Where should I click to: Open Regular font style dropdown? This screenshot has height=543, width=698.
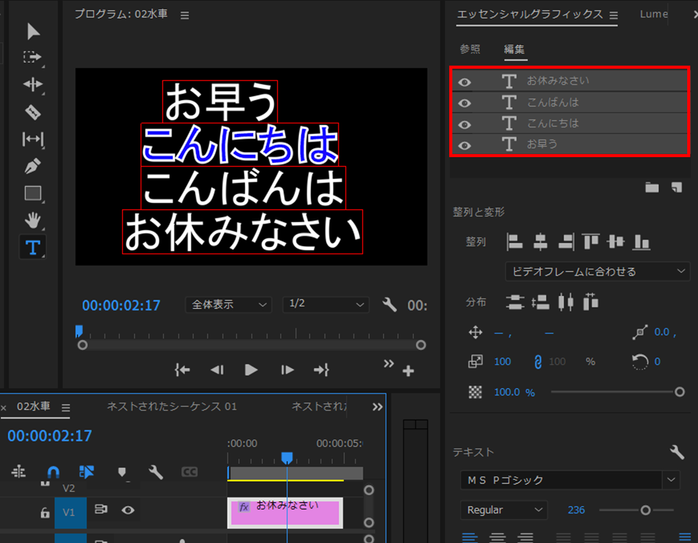[504, 510]
